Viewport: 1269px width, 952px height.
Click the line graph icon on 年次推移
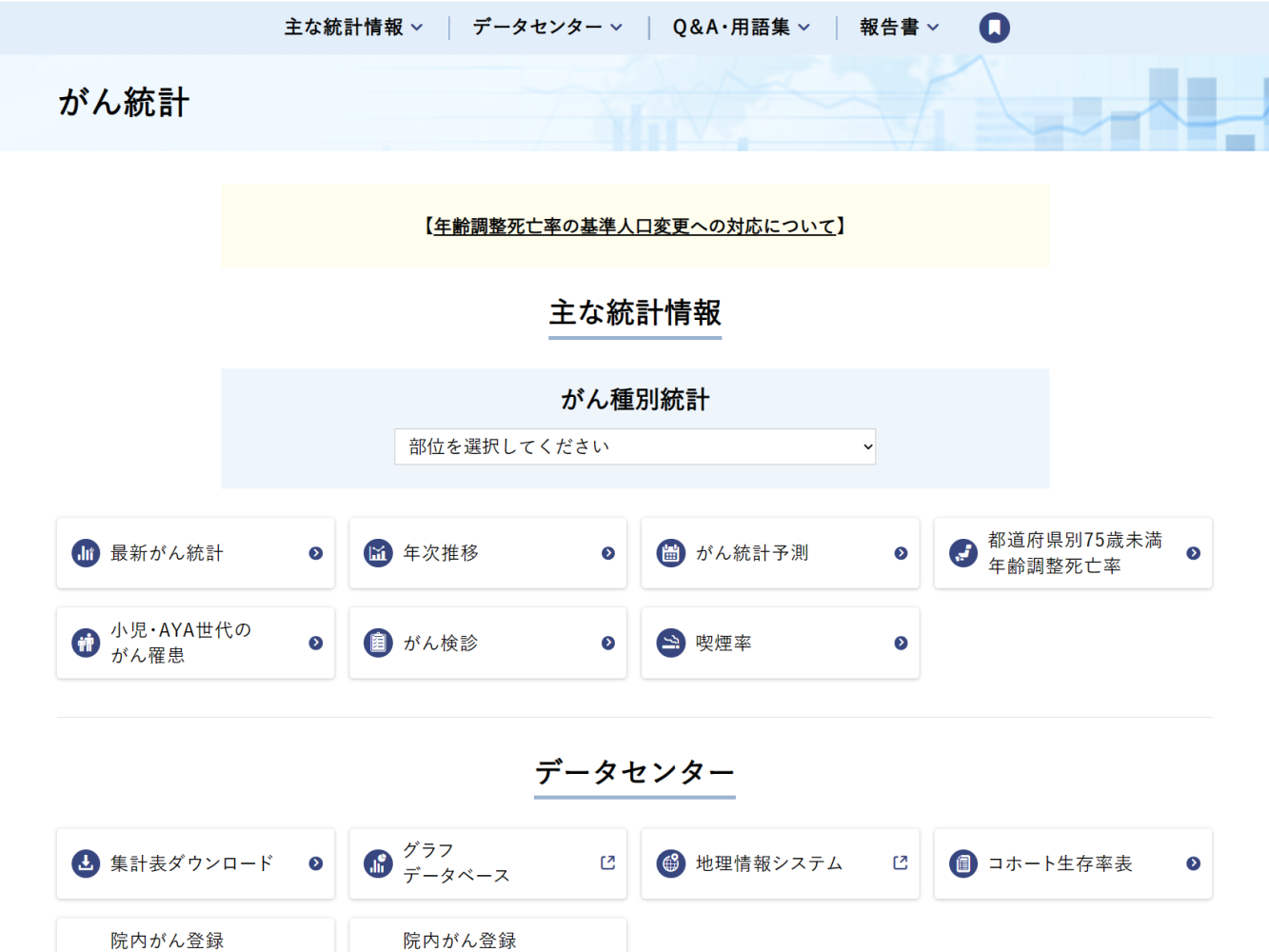(378, 553)
